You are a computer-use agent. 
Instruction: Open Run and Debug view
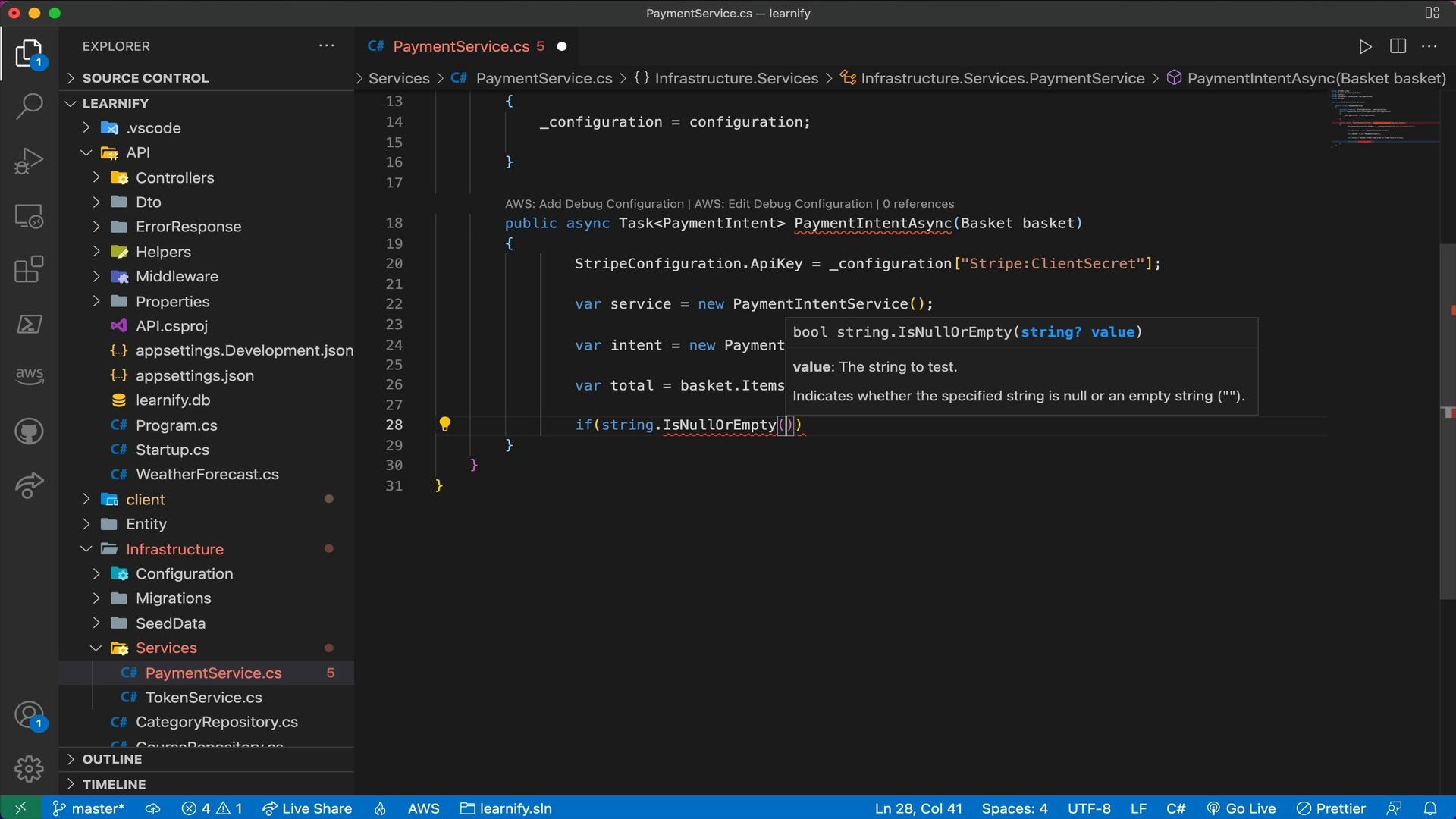click(29, 161)
